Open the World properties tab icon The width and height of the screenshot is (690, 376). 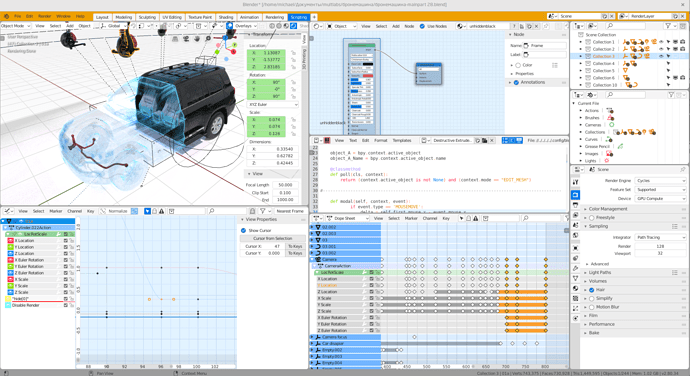coord(576,235)
